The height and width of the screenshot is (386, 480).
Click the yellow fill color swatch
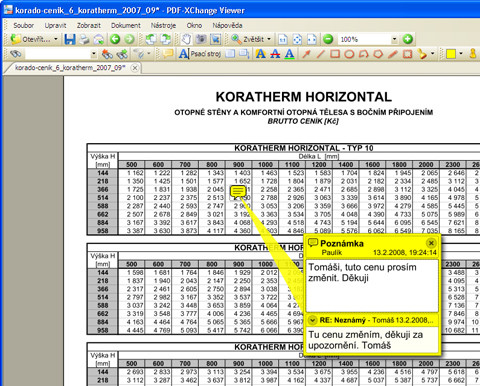(451, 54)
